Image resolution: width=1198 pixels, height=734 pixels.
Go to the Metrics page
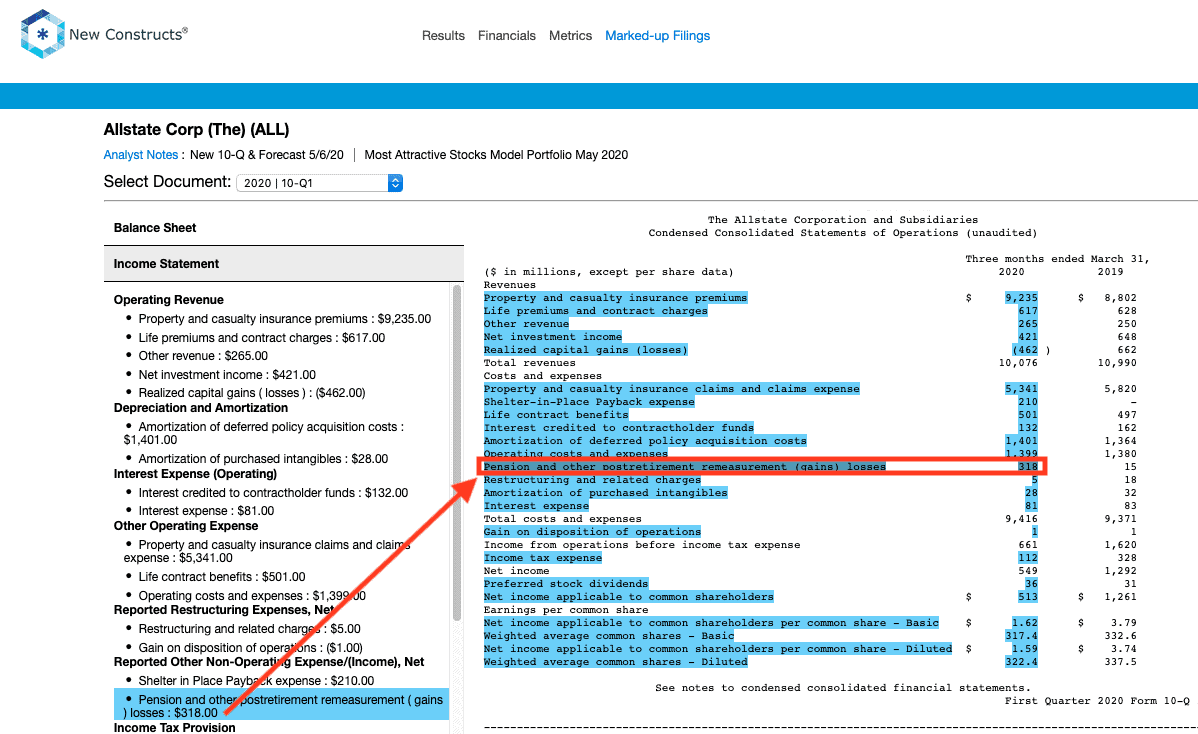coord(570,36)
